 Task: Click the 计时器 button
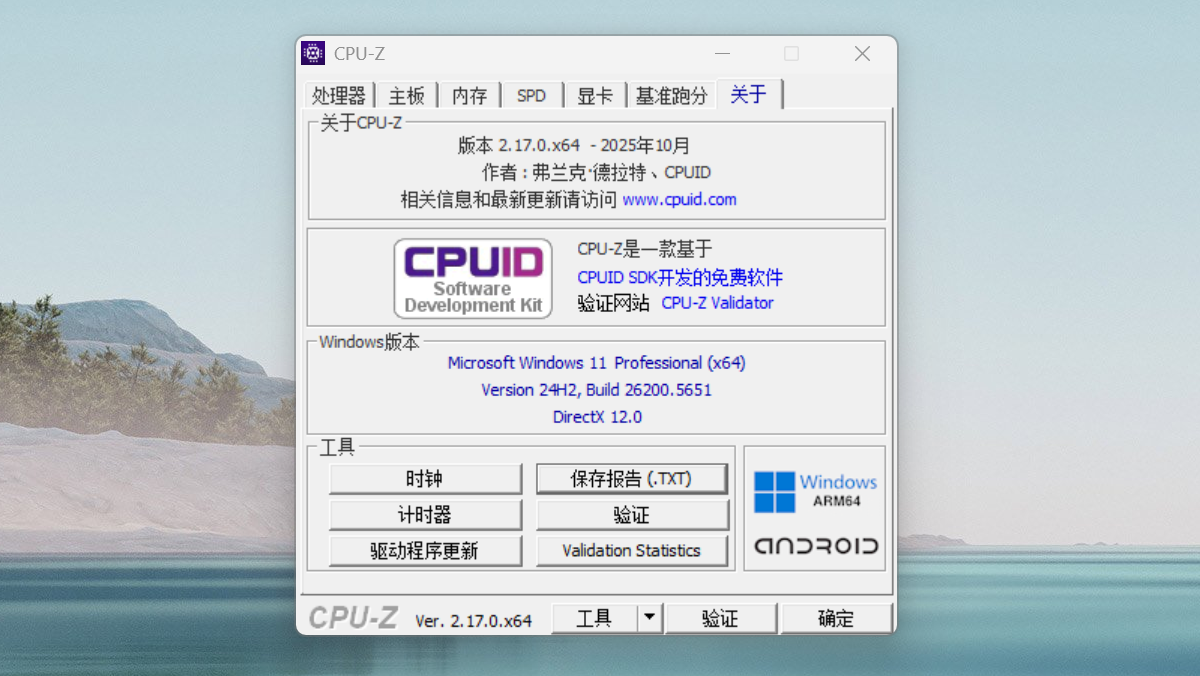(x=425, y=515)
